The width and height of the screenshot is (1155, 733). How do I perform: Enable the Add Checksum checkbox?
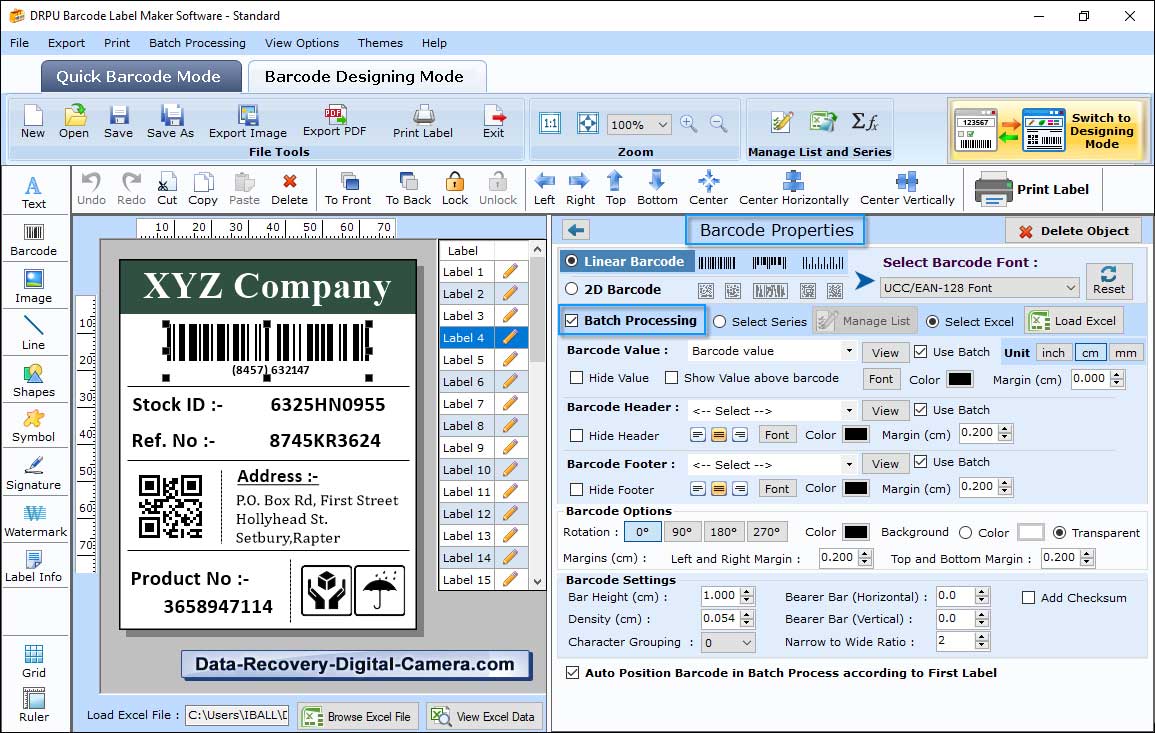1029,597
